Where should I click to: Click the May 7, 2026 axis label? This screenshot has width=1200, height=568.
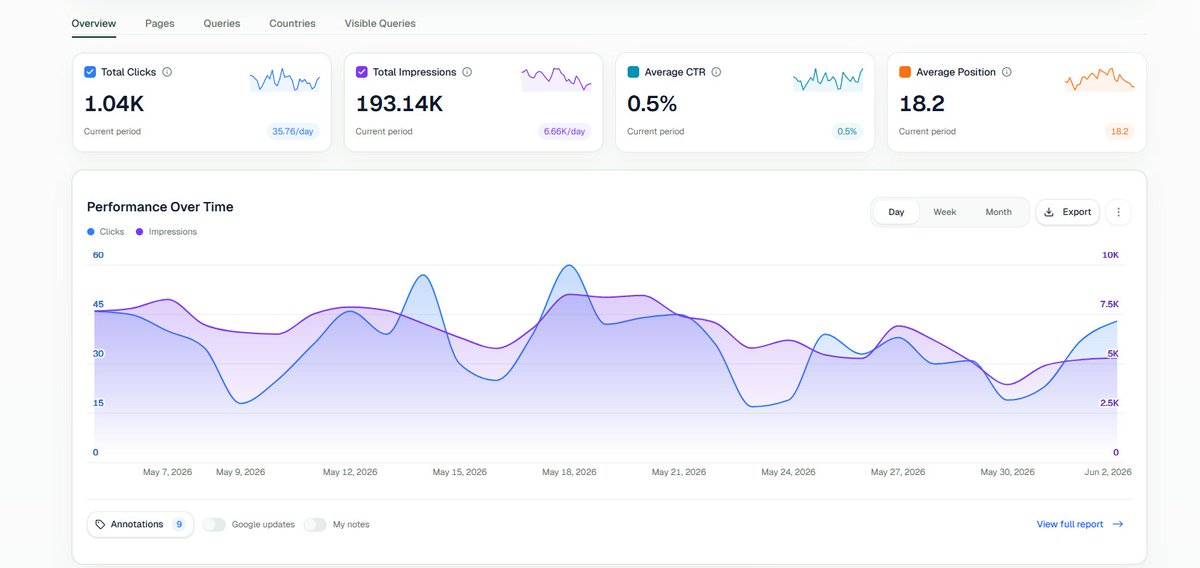168,472
